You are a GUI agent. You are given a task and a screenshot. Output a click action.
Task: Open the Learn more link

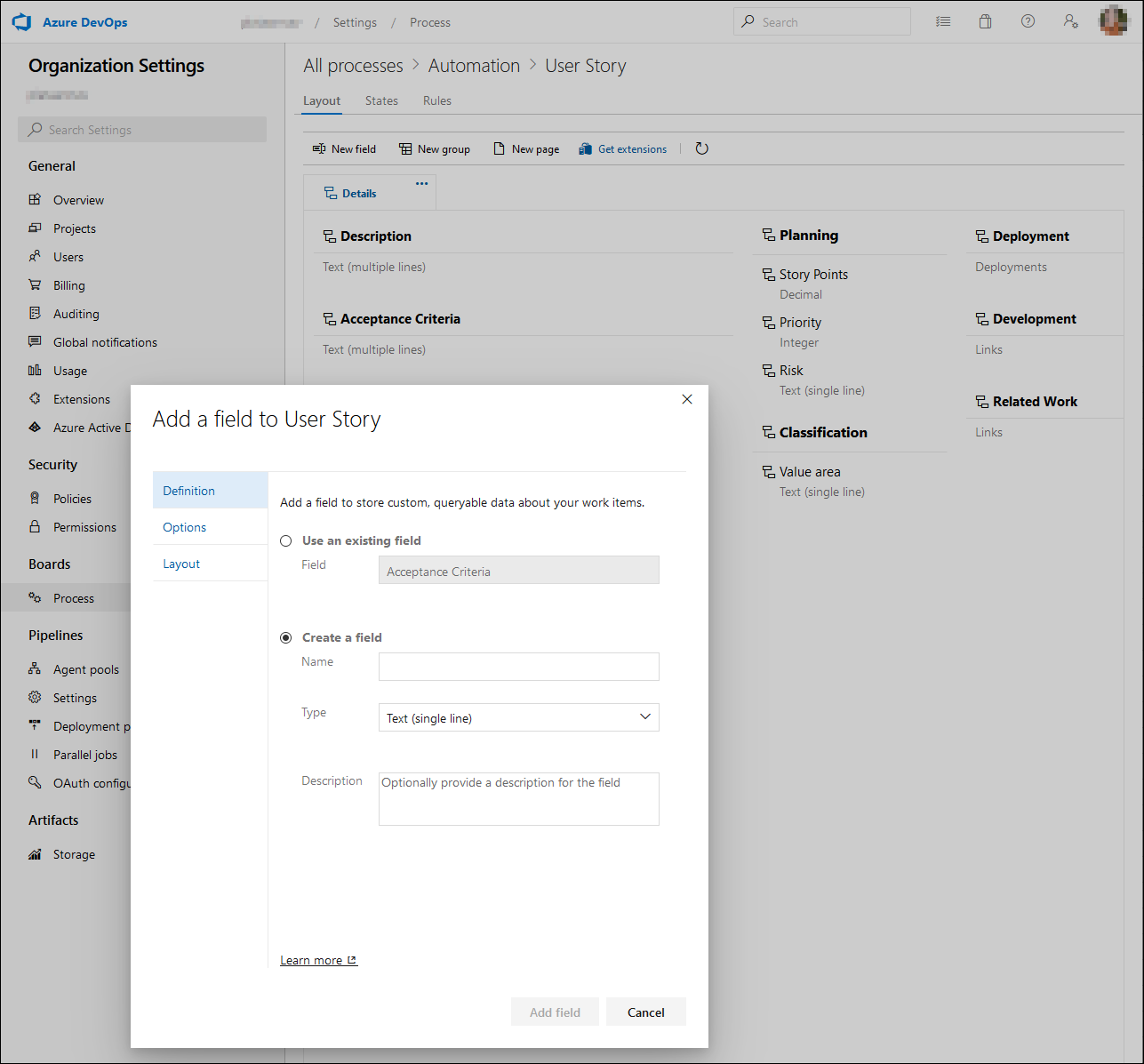click(x=318, y=960)
